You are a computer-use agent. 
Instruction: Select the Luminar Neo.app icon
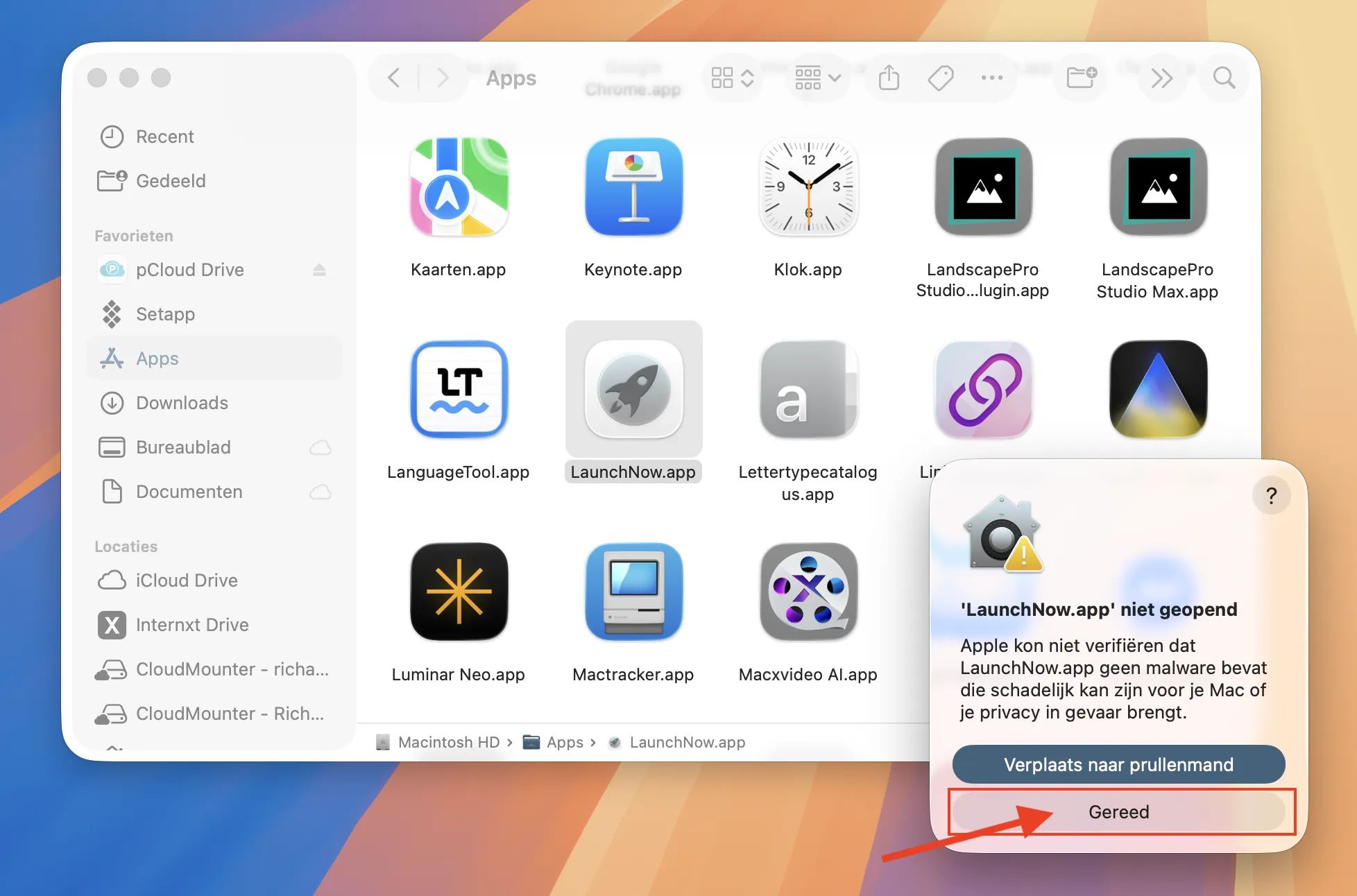[x=459, y=592]
